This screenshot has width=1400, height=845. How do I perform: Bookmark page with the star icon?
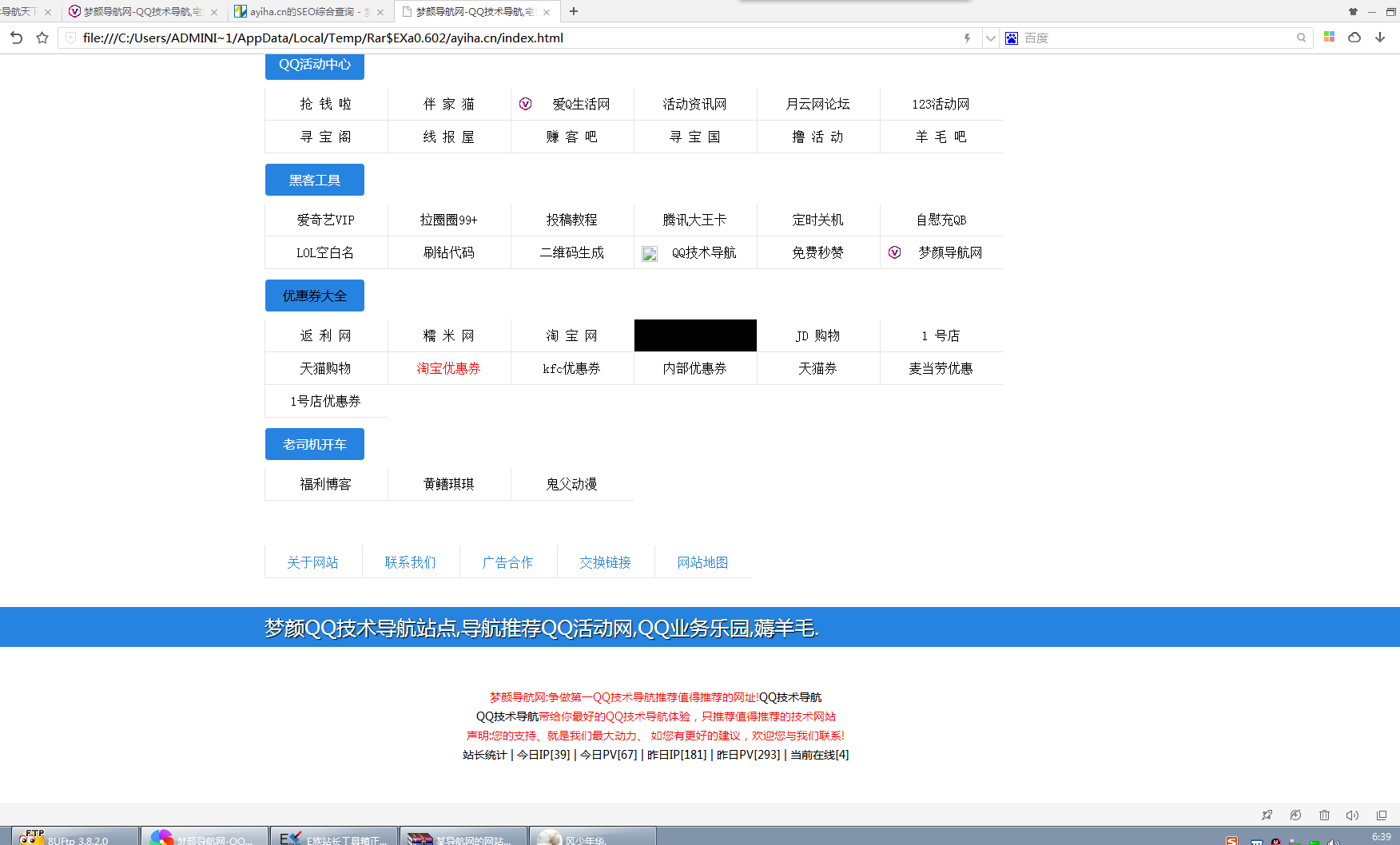(42, 38)
